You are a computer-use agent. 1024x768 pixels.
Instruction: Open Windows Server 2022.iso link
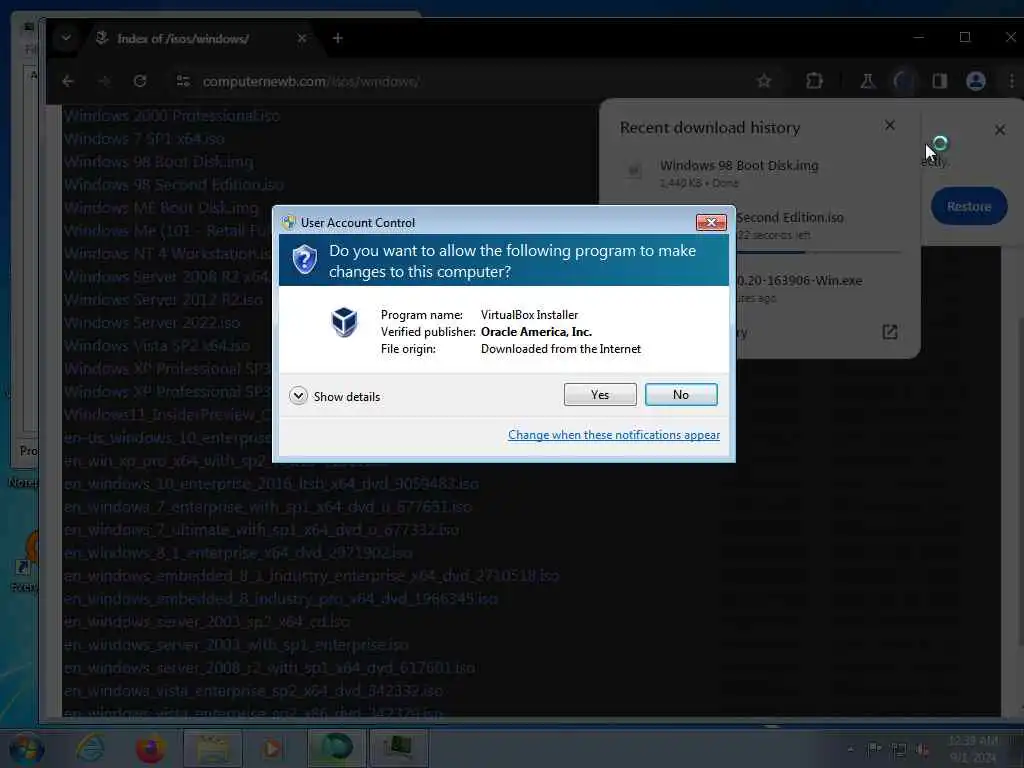[152, 323]
